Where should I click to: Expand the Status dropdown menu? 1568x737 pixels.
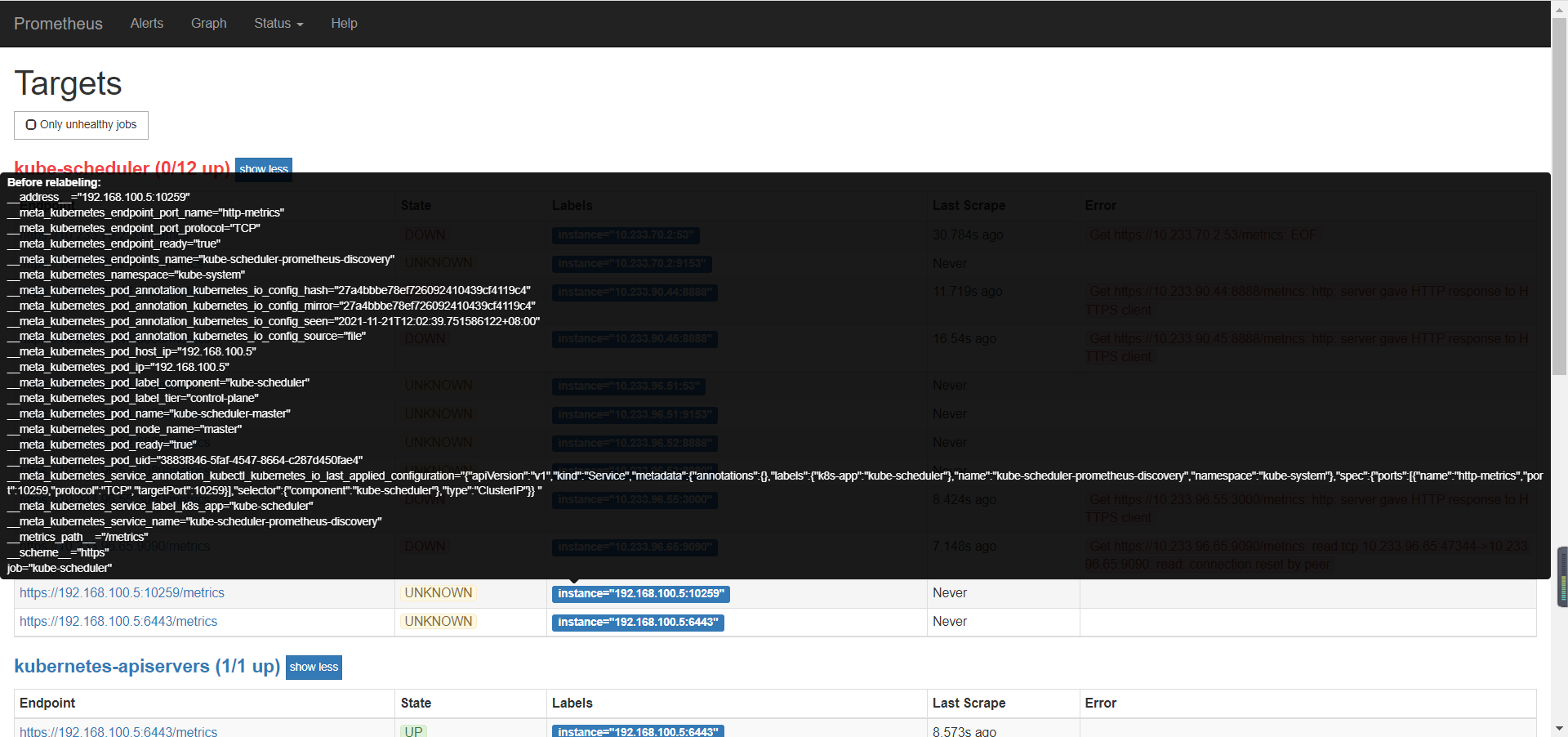(278, 24)
